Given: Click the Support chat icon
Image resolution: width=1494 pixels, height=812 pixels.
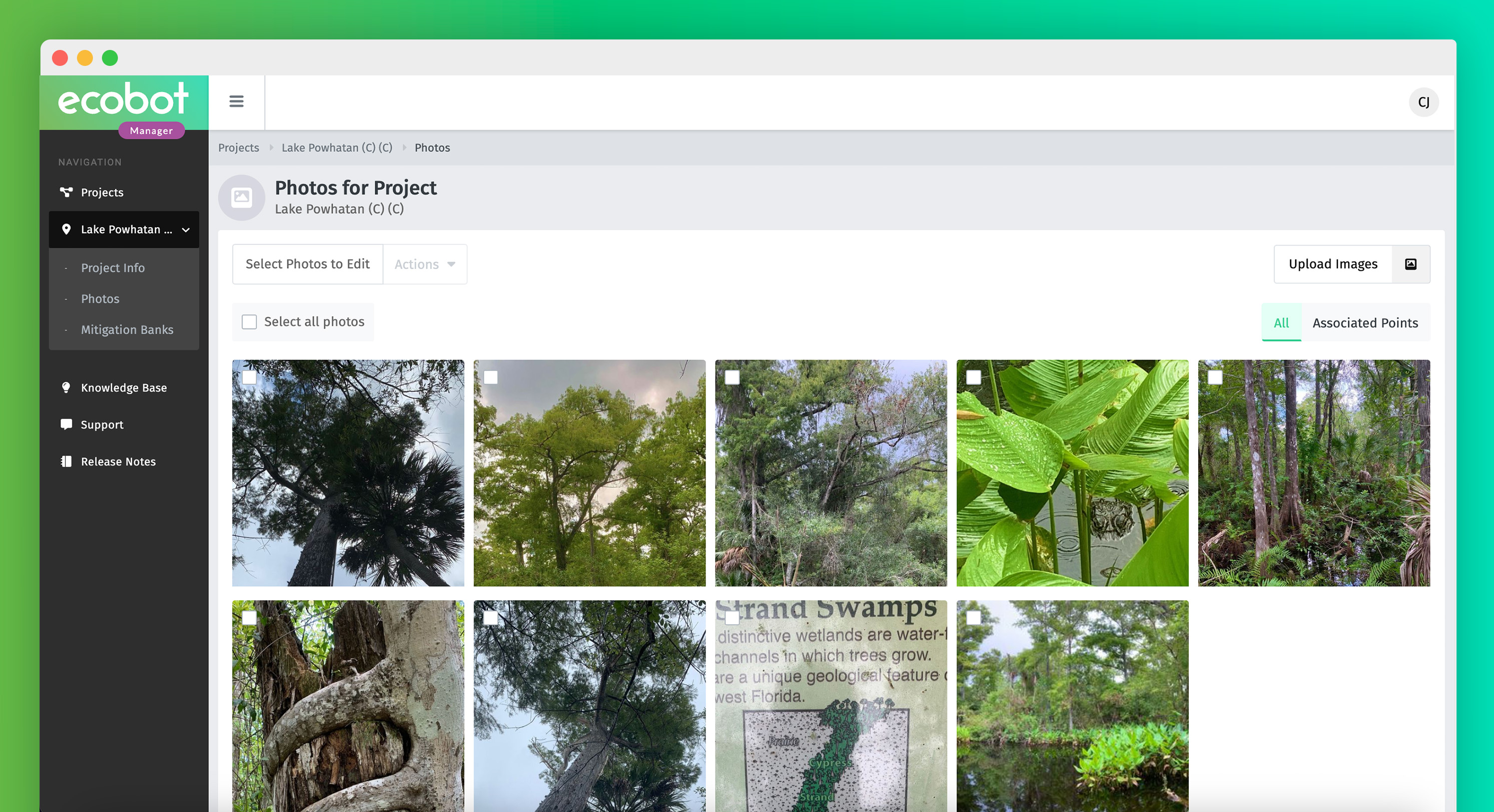Looking at the screenshot, I should pos(66,424).
